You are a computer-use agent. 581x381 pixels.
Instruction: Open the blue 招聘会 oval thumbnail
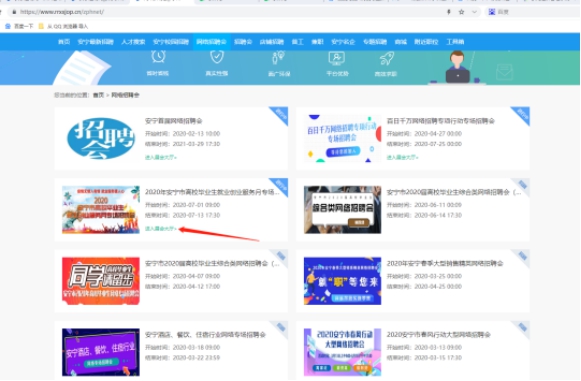click(101, 139)
